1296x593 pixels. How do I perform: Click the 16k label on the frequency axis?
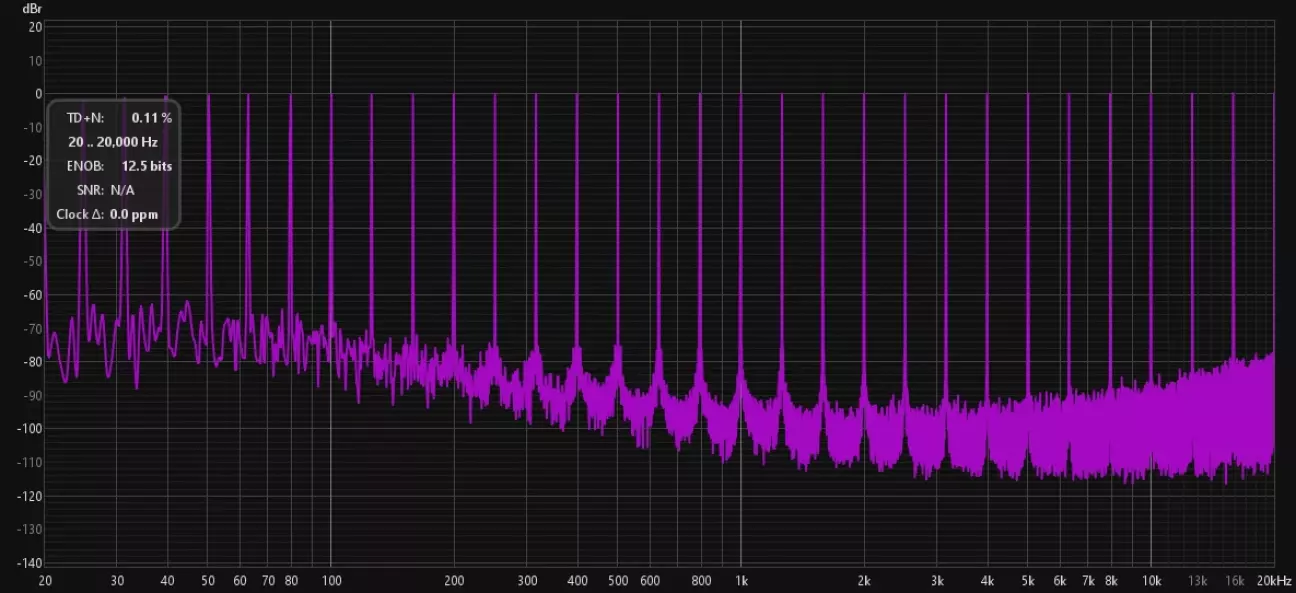coord(1234,581)
